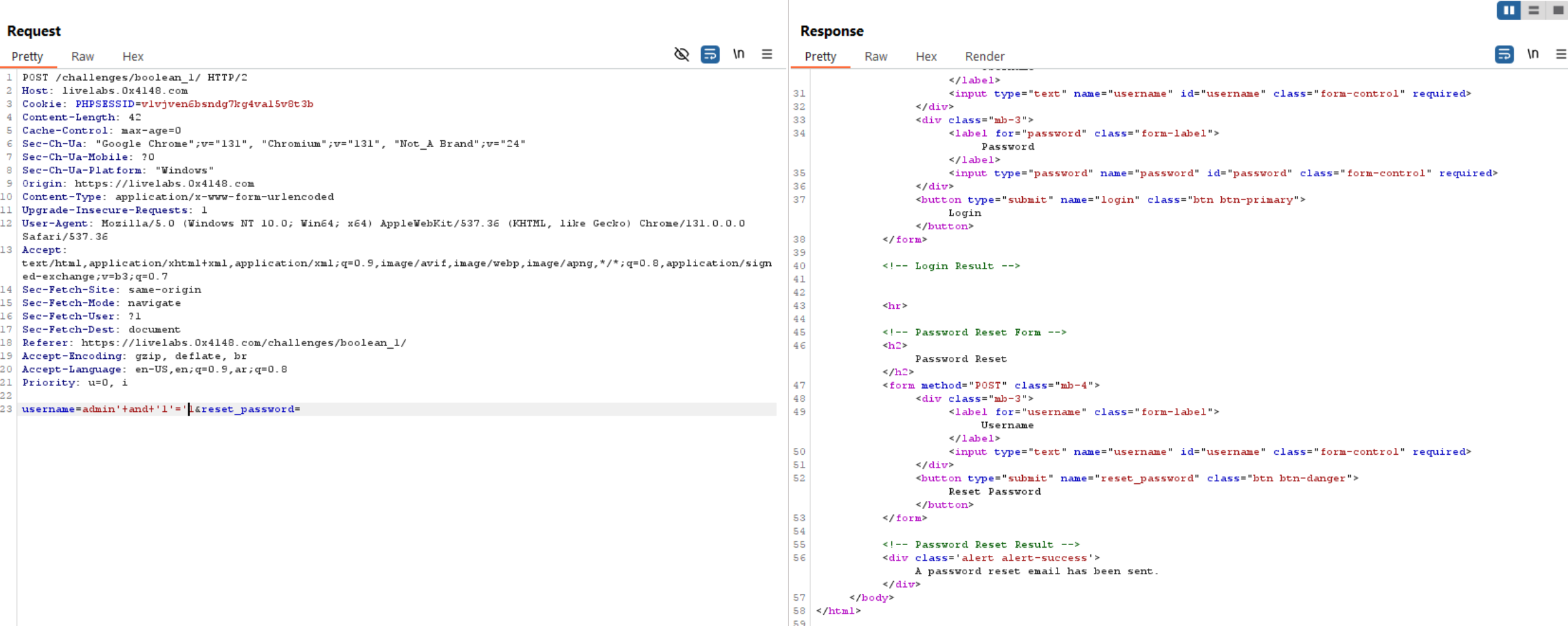Image resolution: width=1568 pixels, height=626 pixels.
Task: Click the Cache-Control: max-age=0 header
Action: pyautogui.click(x=102, y=130)
